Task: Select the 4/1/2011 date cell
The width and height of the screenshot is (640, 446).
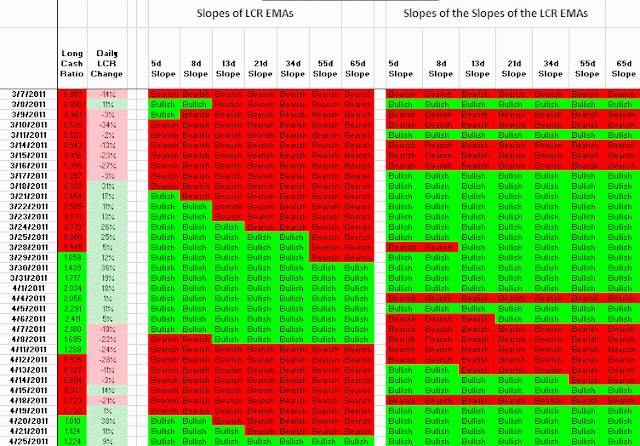Action: [29, 288]
